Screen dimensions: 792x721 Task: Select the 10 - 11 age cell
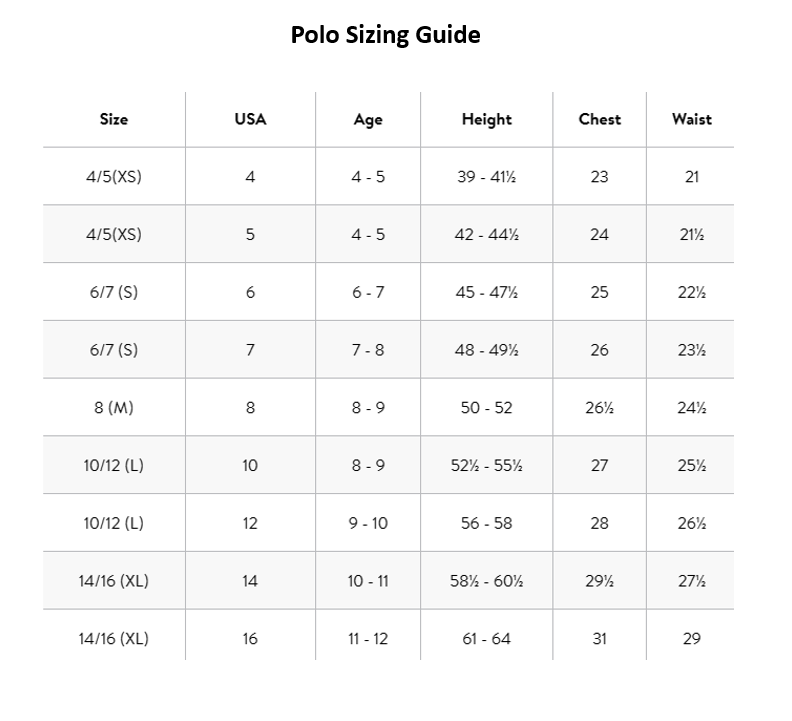click(368, 581)
